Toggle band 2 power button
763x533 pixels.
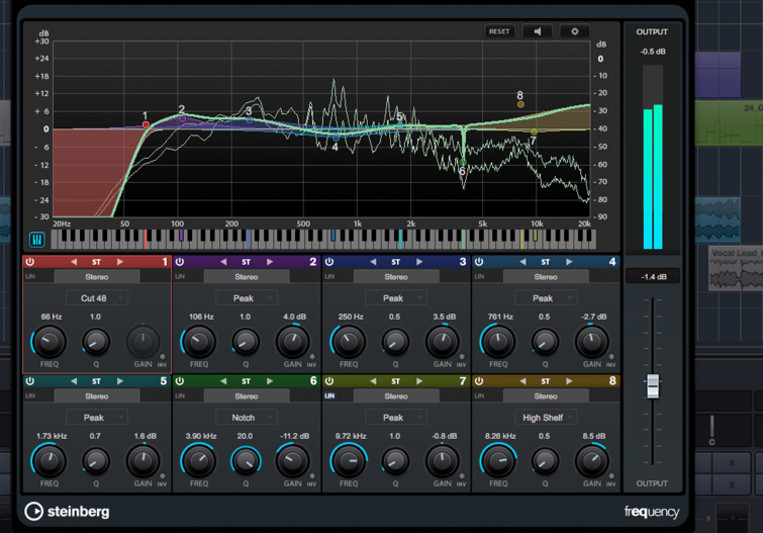(180, 262)
